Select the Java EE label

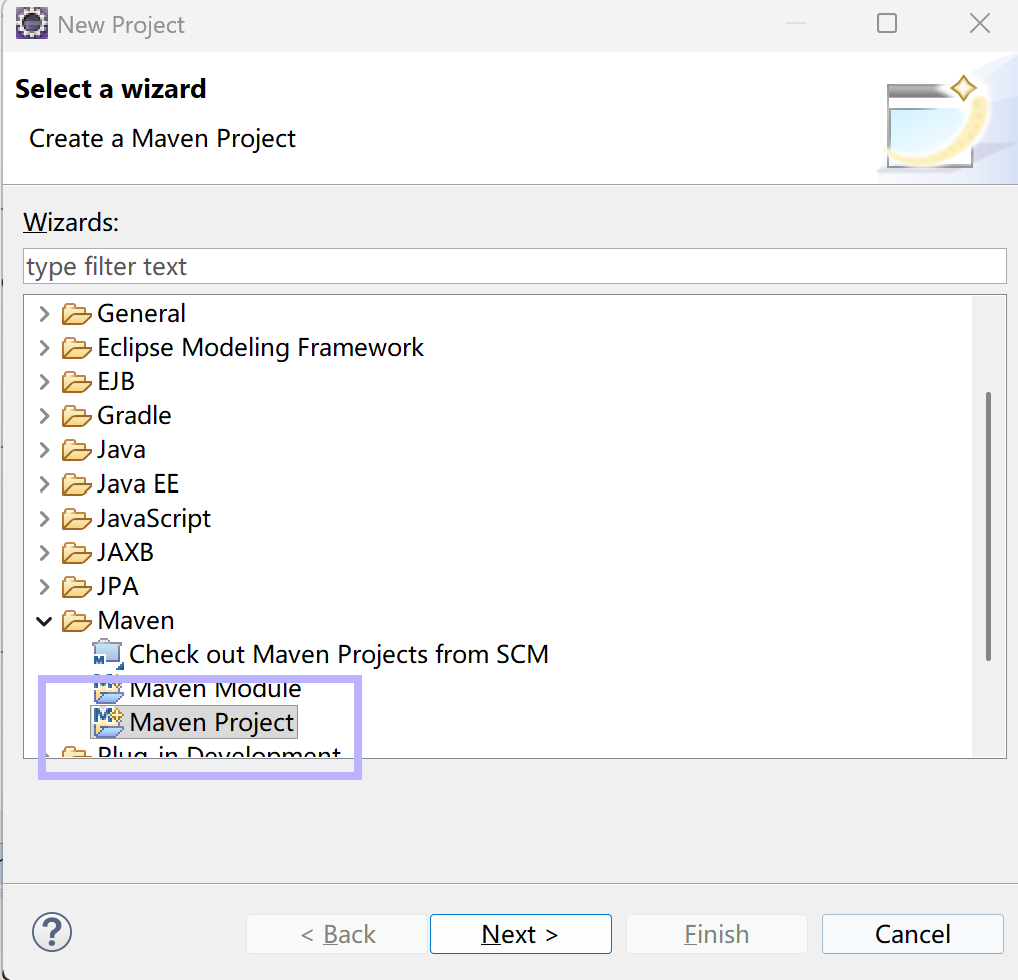coord(138,484)
